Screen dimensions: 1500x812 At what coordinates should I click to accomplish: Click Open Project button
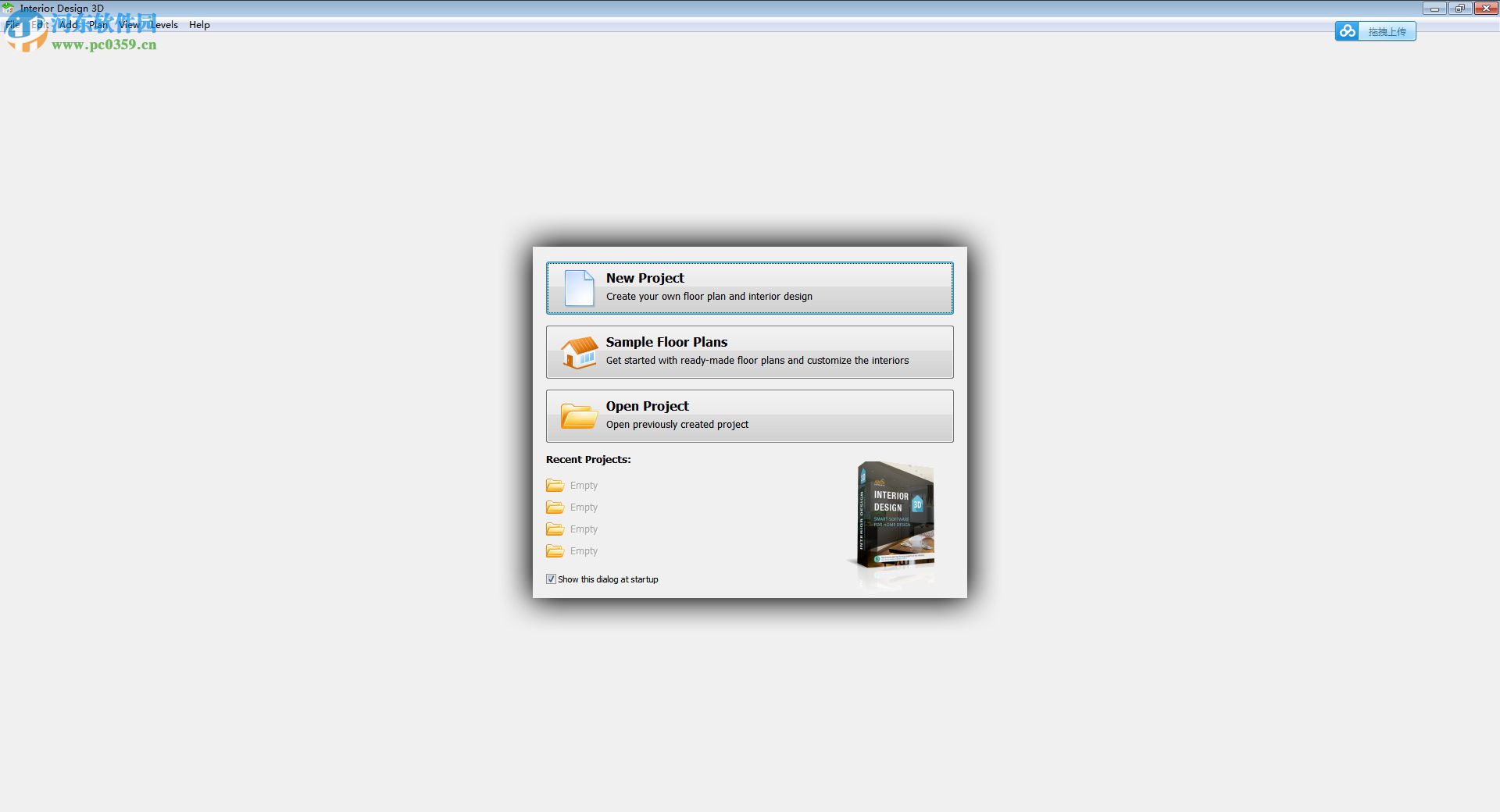pyautogui.click(x=750, y=416)
